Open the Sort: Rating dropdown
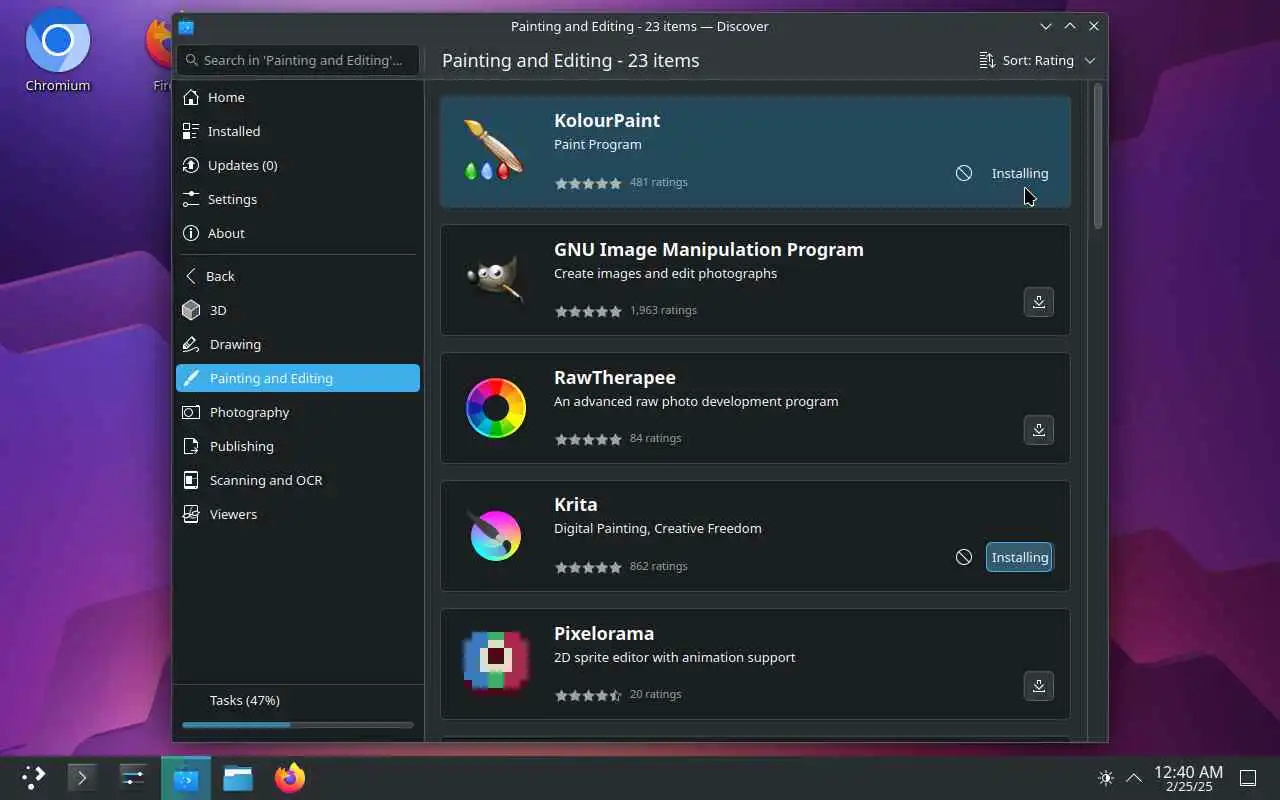The image size is (1280, 800). 1037,60
